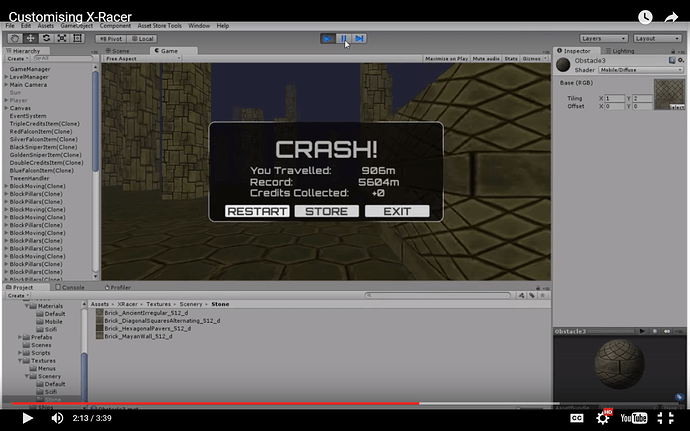Open the Layout dropdown
690x431 pixels.
pos(657,38)
